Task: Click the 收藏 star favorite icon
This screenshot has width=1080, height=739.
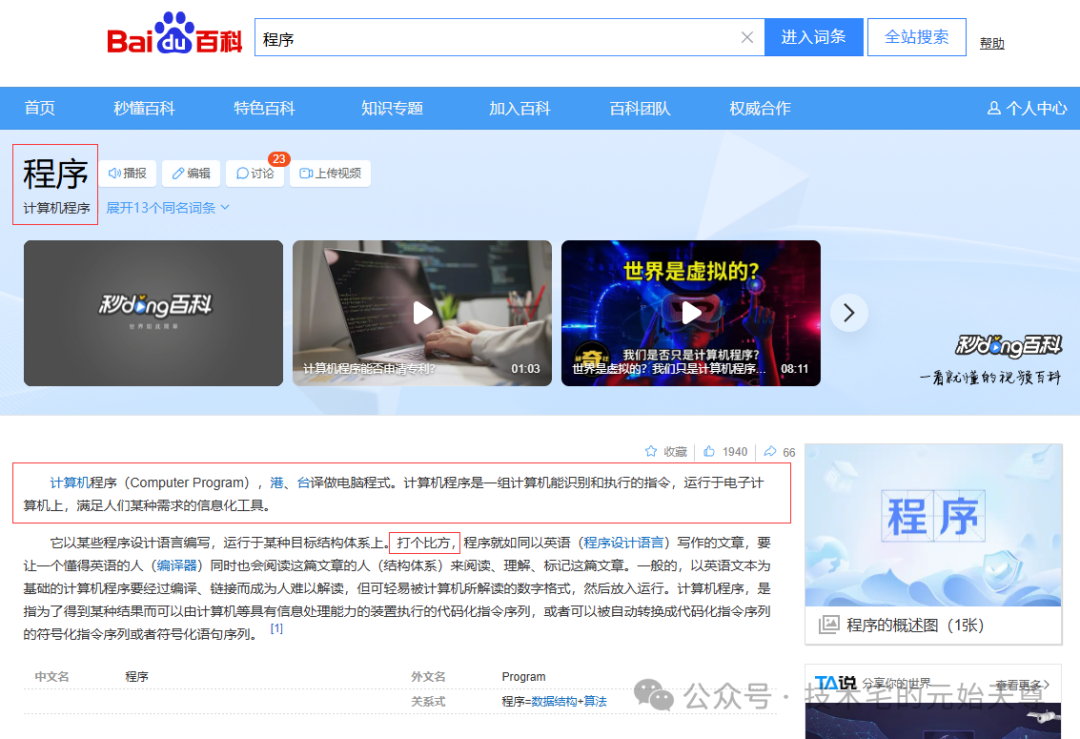Action: click(650, 451)
